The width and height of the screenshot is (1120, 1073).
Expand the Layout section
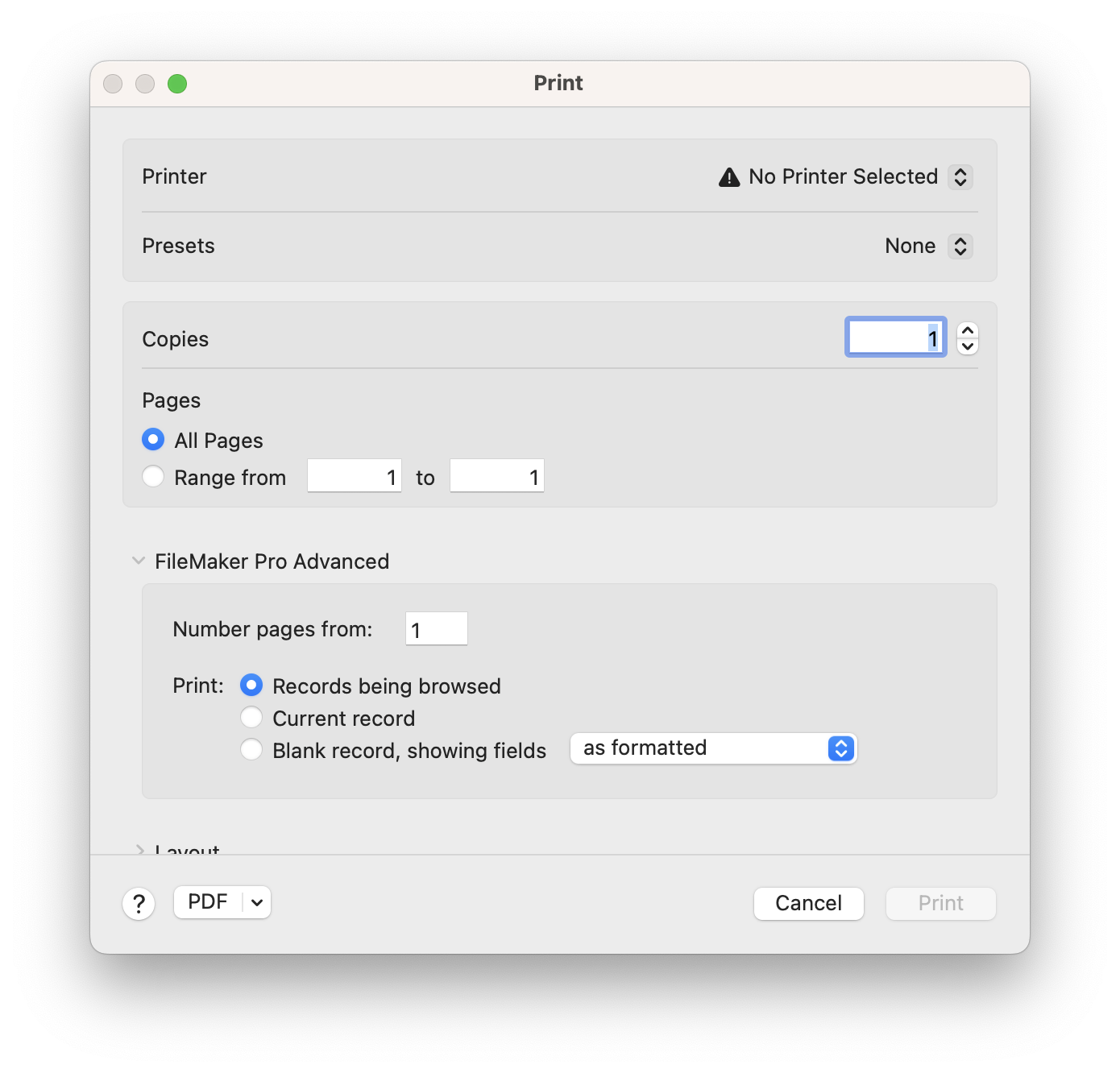click(x=140, y=851)
